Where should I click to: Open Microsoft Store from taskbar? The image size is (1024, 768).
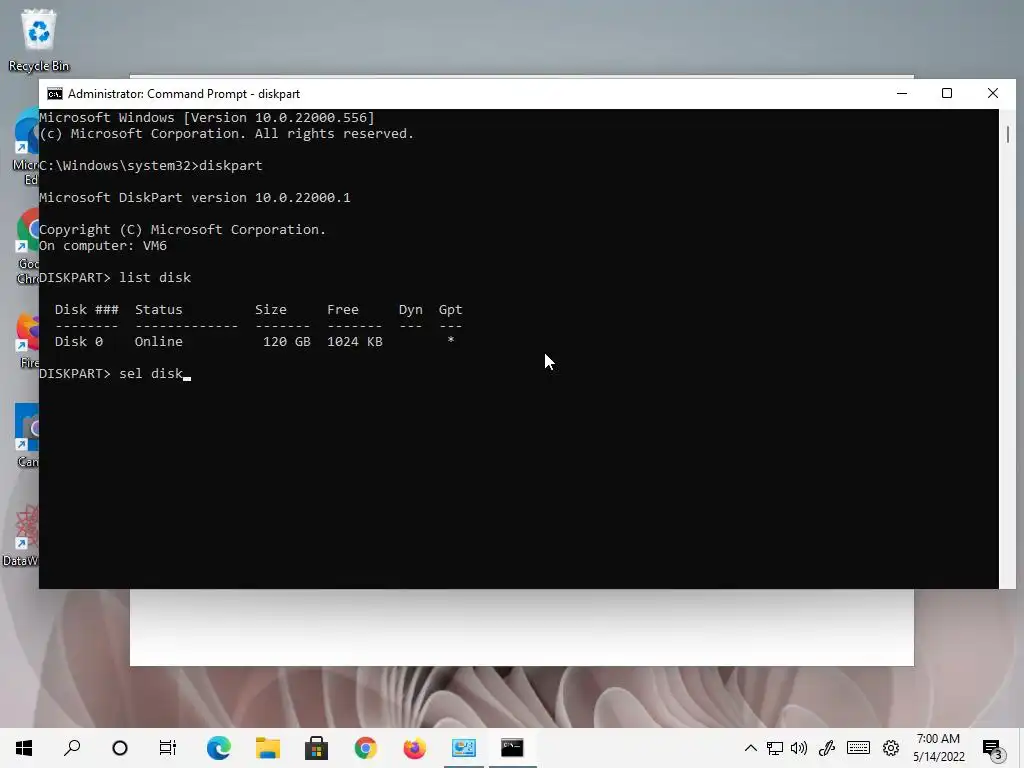pyautogui.click(x=317, y=748)
